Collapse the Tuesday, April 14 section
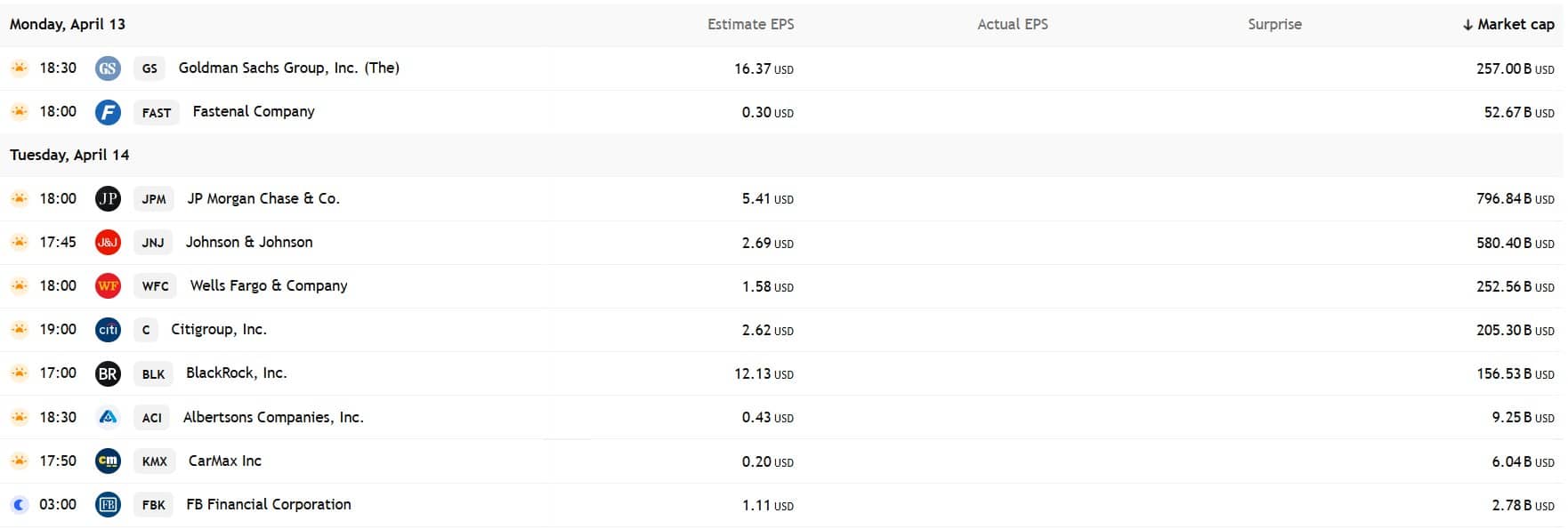1568x529 pixels. tap(69, 155)
